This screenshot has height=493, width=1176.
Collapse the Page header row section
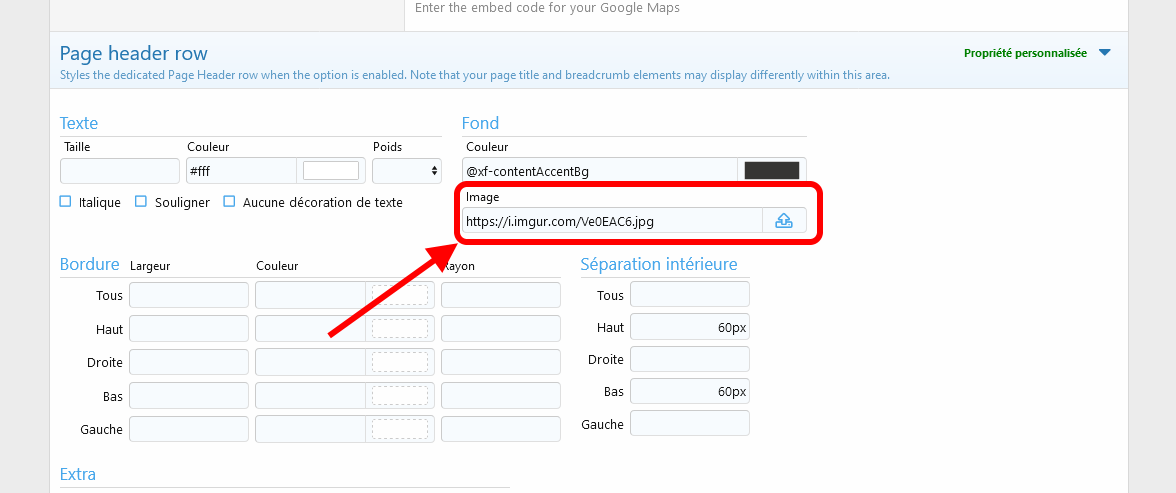click(134, 54)
